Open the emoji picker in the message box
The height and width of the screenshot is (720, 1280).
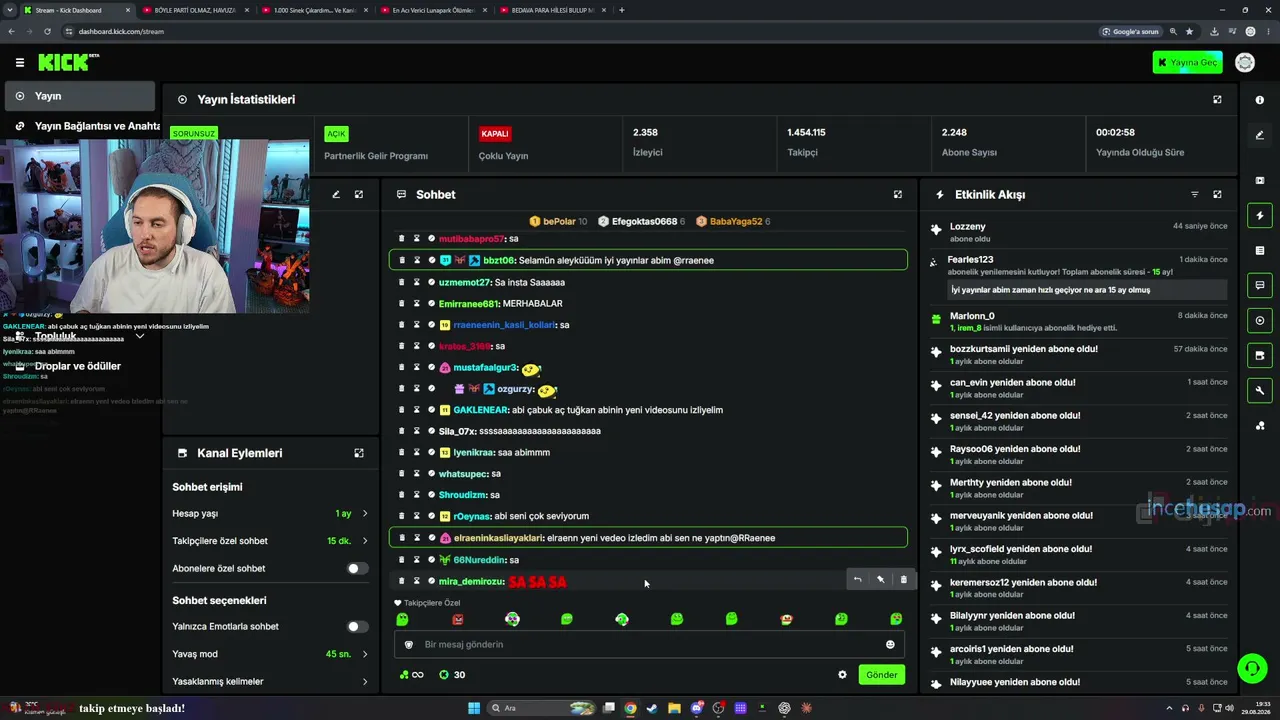pyautogui.click(x=890, y=645)
